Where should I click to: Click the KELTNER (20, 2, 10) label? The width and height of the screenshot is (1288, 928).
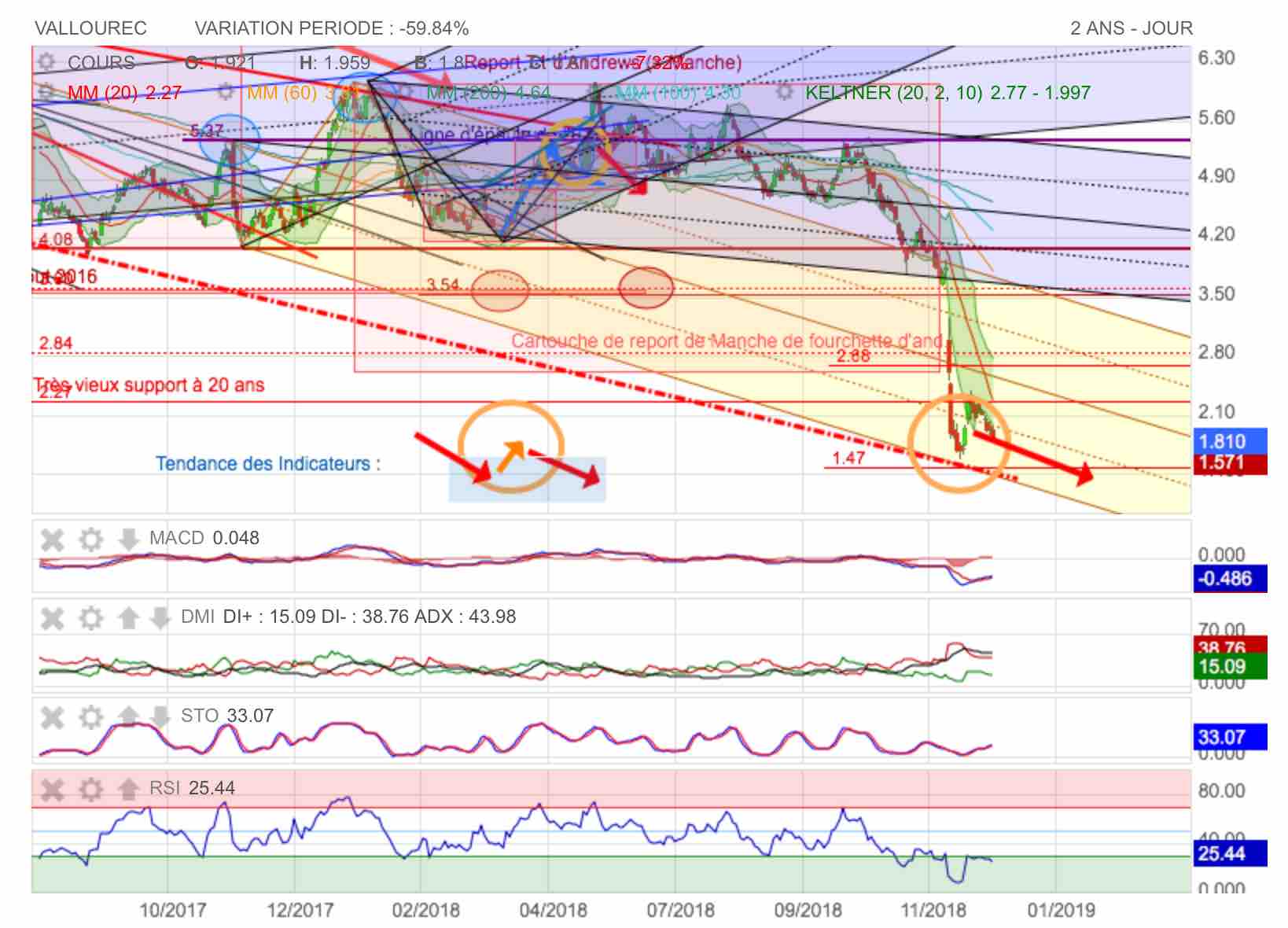[x=948, y=93]
